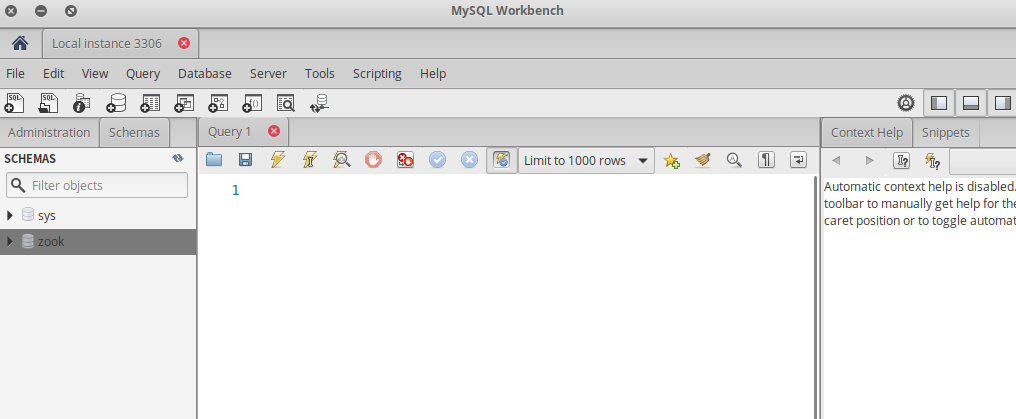This screenshot has height=419, width=1016.
Task: Select the sys schema
Action: [47, 216]
